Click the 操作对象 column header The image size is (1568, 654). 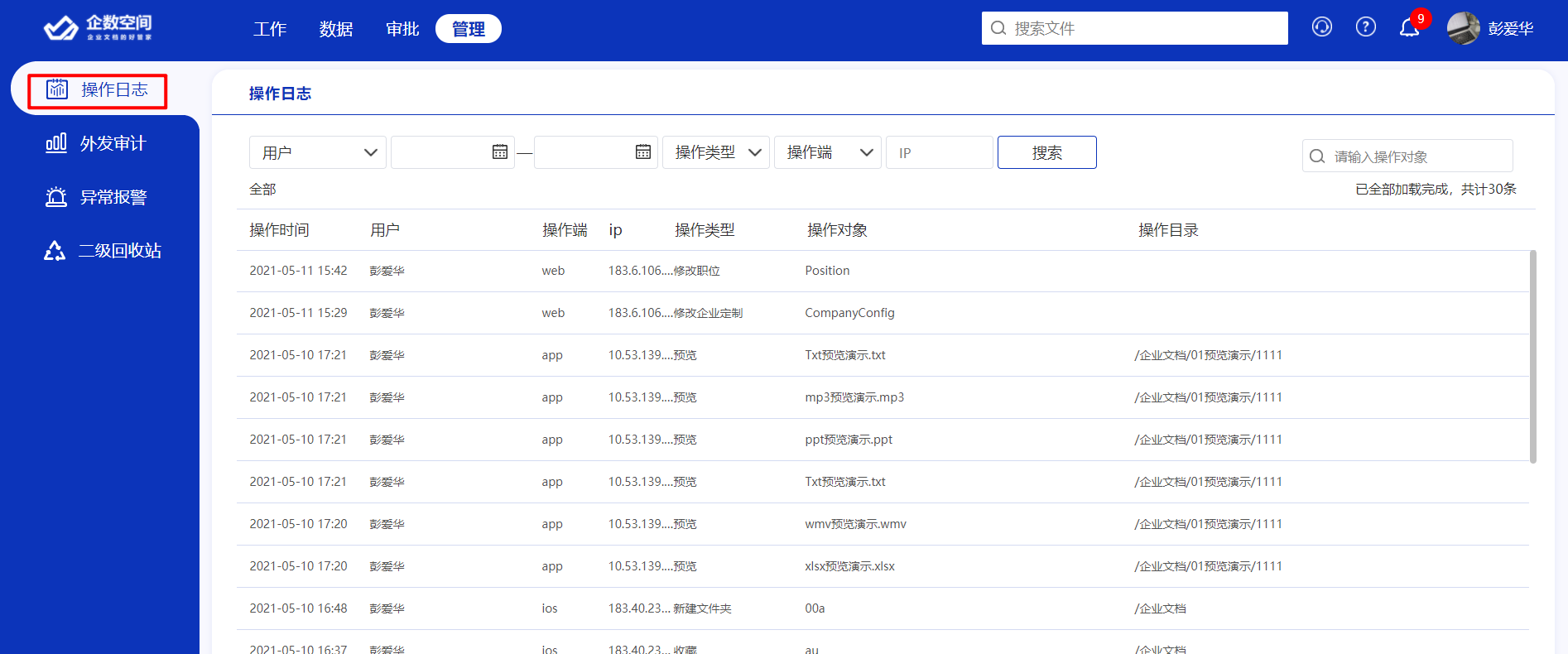[838, 230]
